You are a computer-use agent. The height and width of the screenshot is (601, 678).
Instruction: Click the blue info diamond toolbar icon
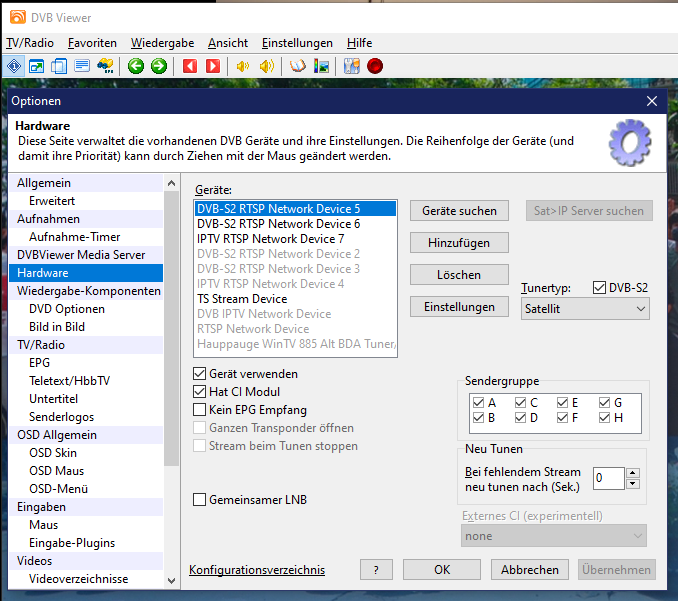coord(14,66)
